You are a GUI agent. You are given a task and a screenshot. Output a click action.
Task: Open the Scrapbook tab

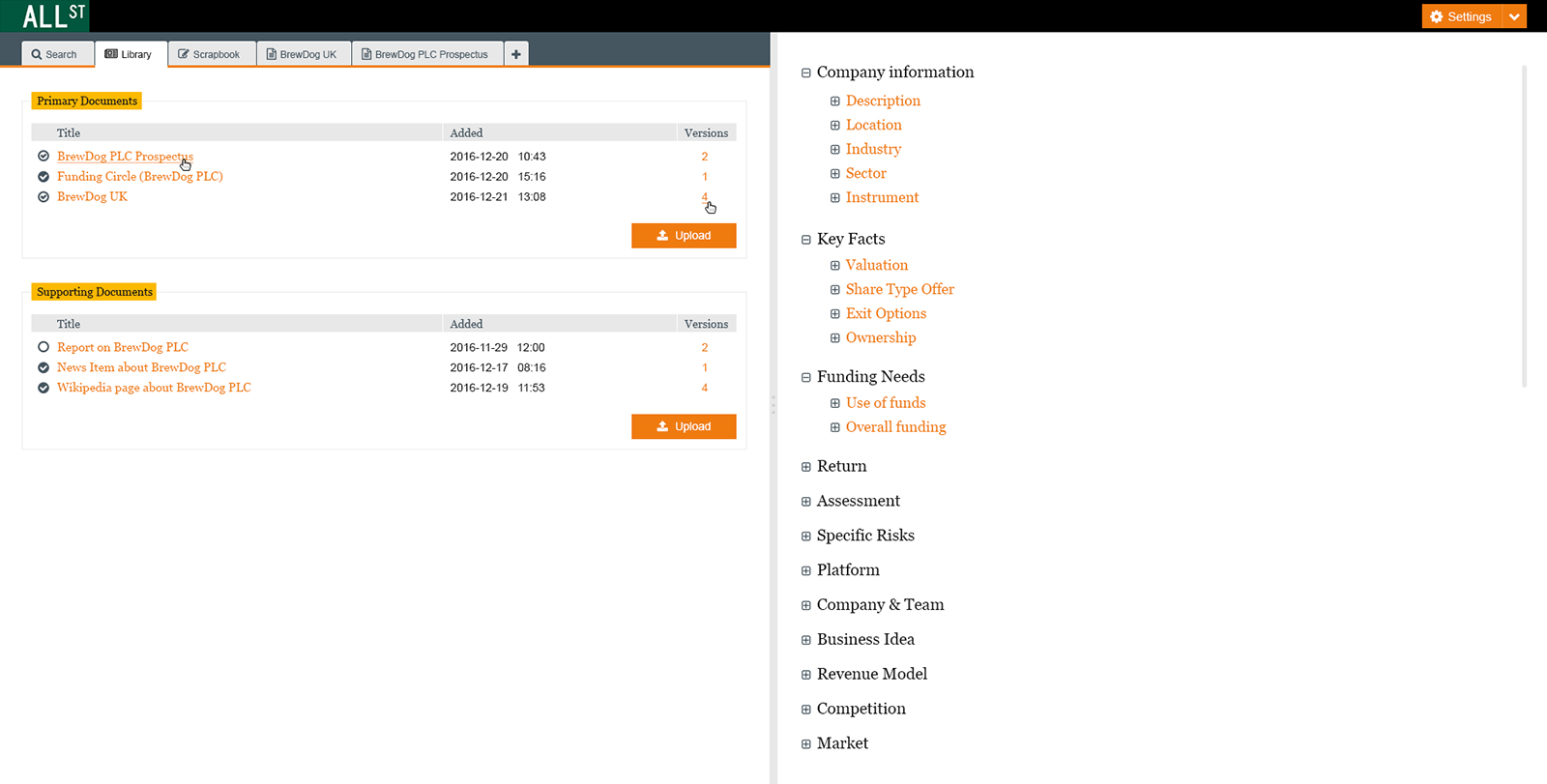coord(212,54)
